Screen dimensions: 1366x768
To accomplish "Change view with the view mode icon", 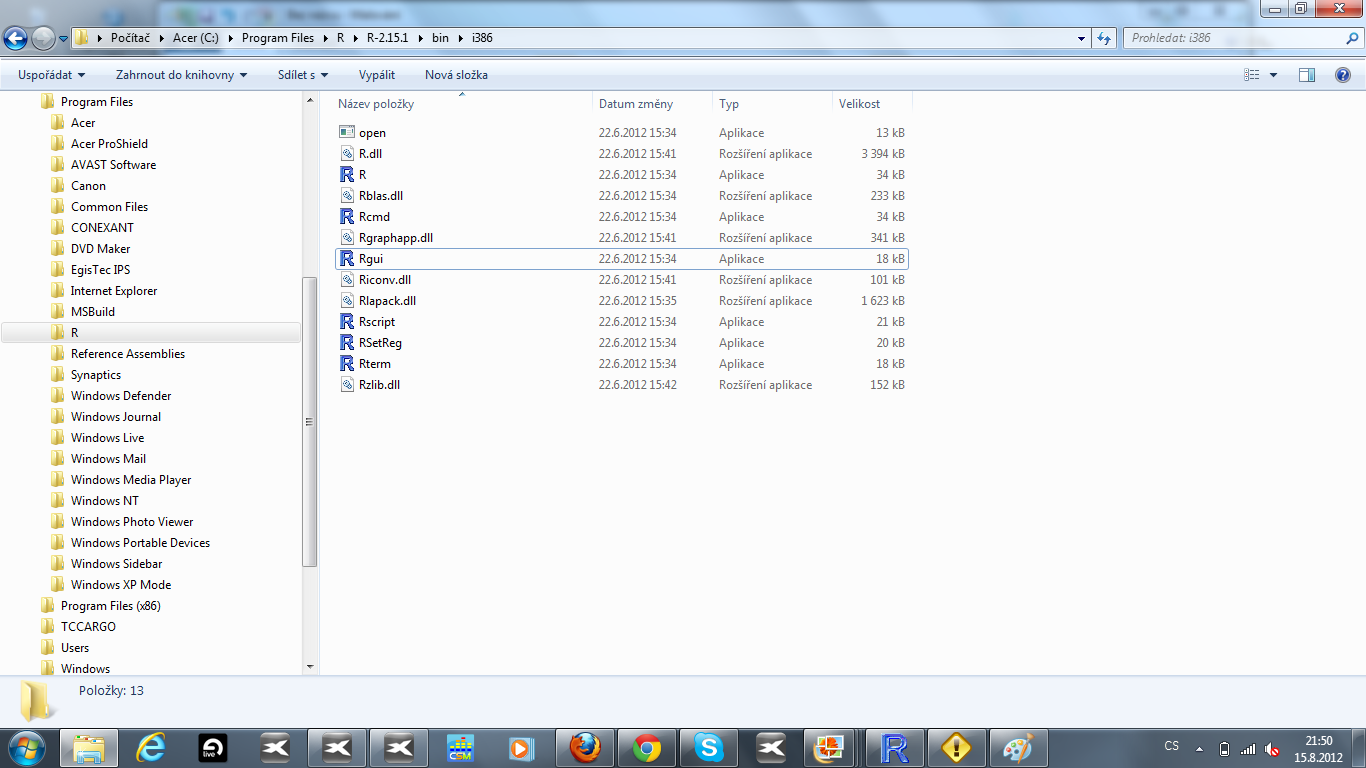I will (1251, 75).
